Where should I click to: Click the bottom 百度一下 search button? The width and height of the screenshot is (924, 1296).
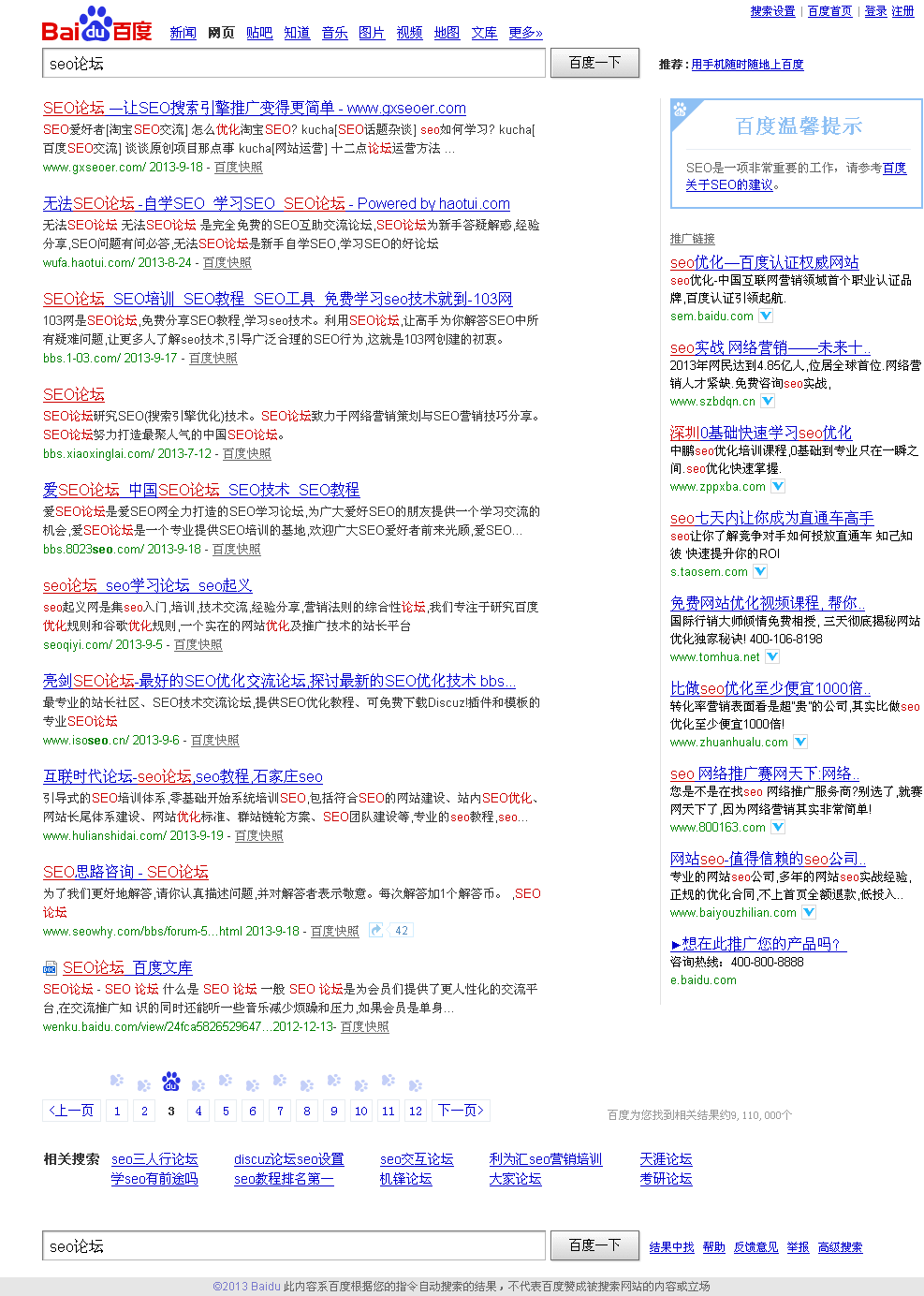point(595,1245)
